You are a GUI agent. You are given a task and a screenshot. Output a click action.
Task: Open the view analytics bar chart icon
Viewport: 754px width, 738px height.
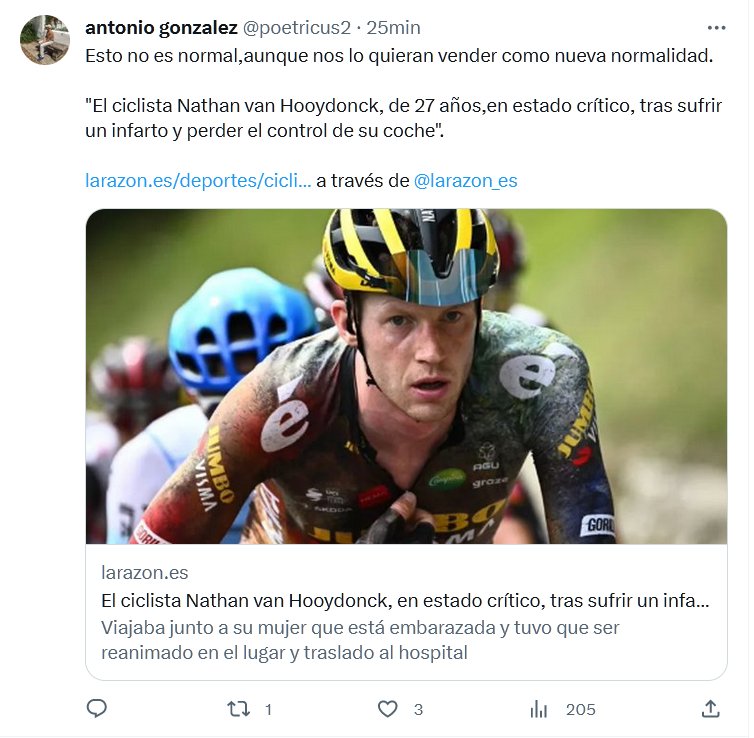(539, 709)
